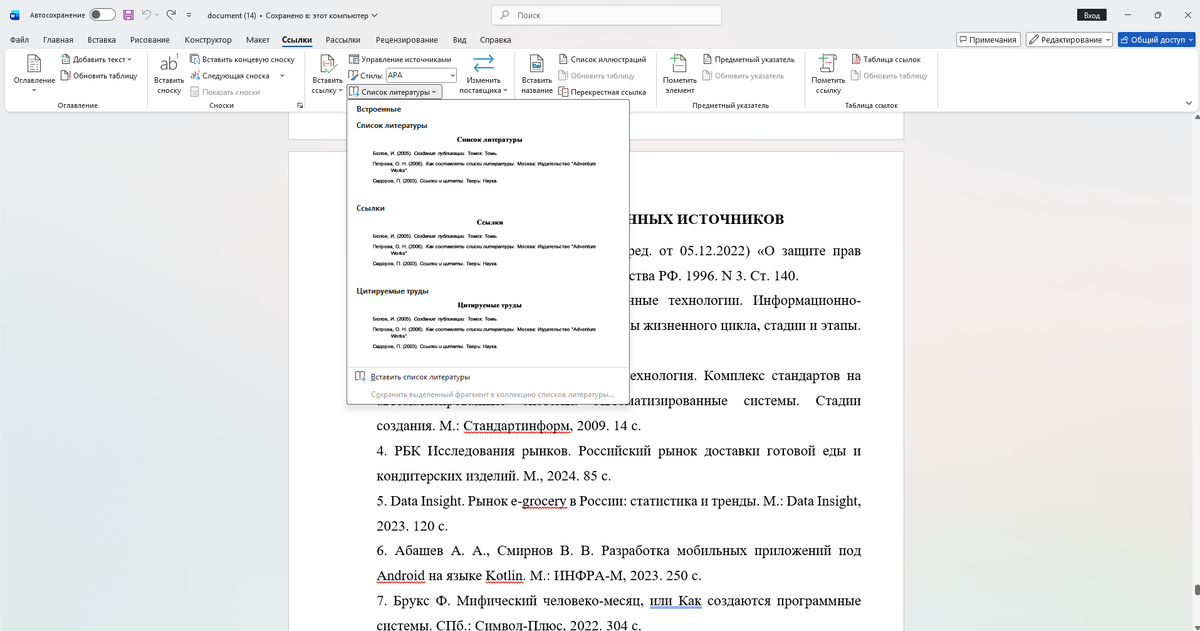Open the Сноски group dialog launcher
Screen dimensions: 1200x631
point(300,105)
